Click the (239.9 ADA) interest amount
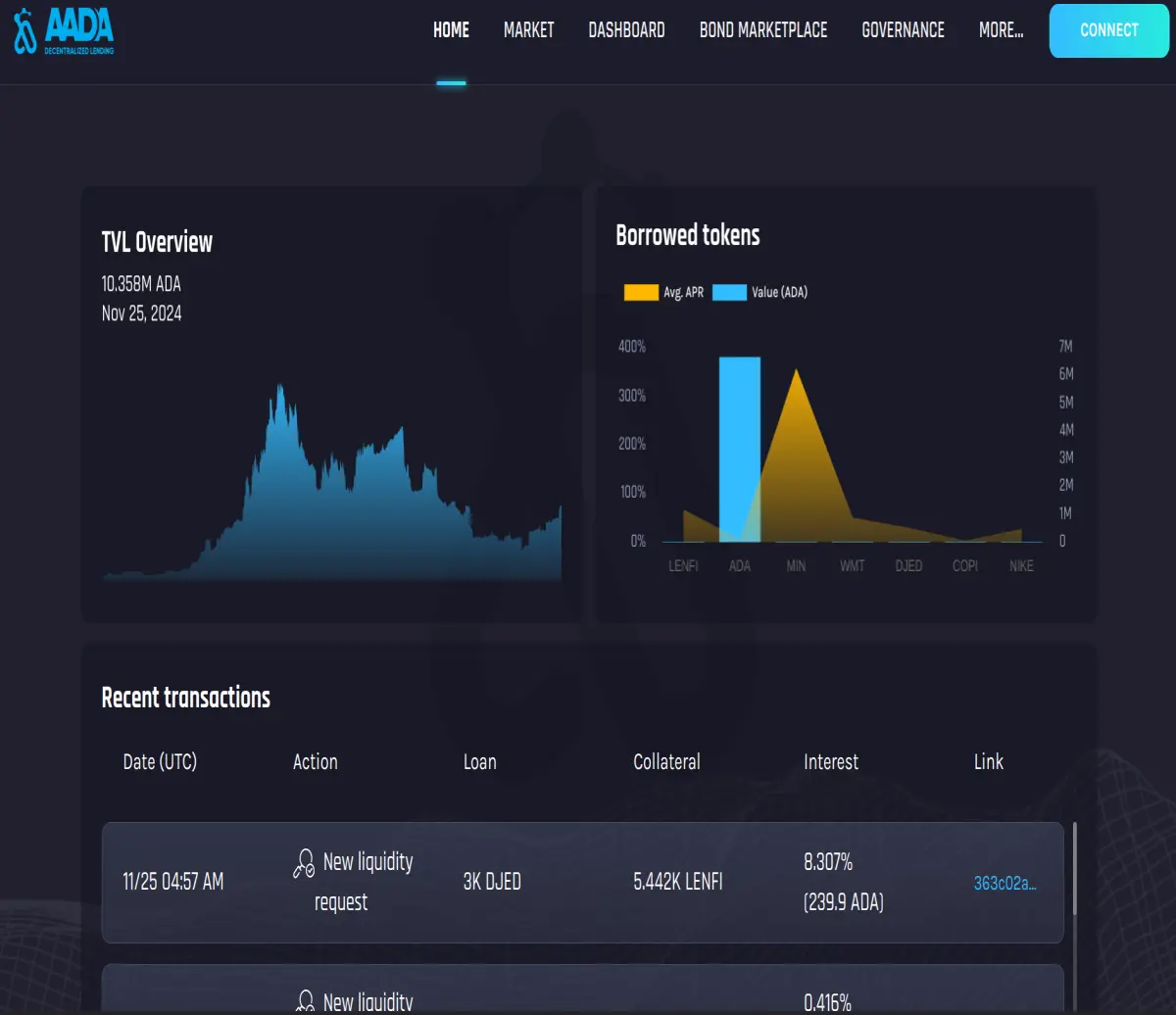 click(844, 902)
